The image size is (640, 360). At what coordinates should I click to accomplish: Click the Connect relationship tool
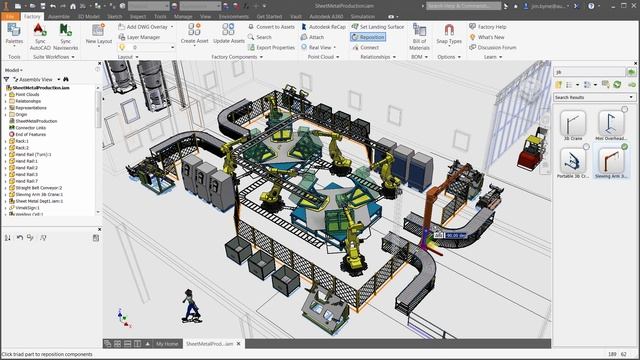click(x=366, y=47)
